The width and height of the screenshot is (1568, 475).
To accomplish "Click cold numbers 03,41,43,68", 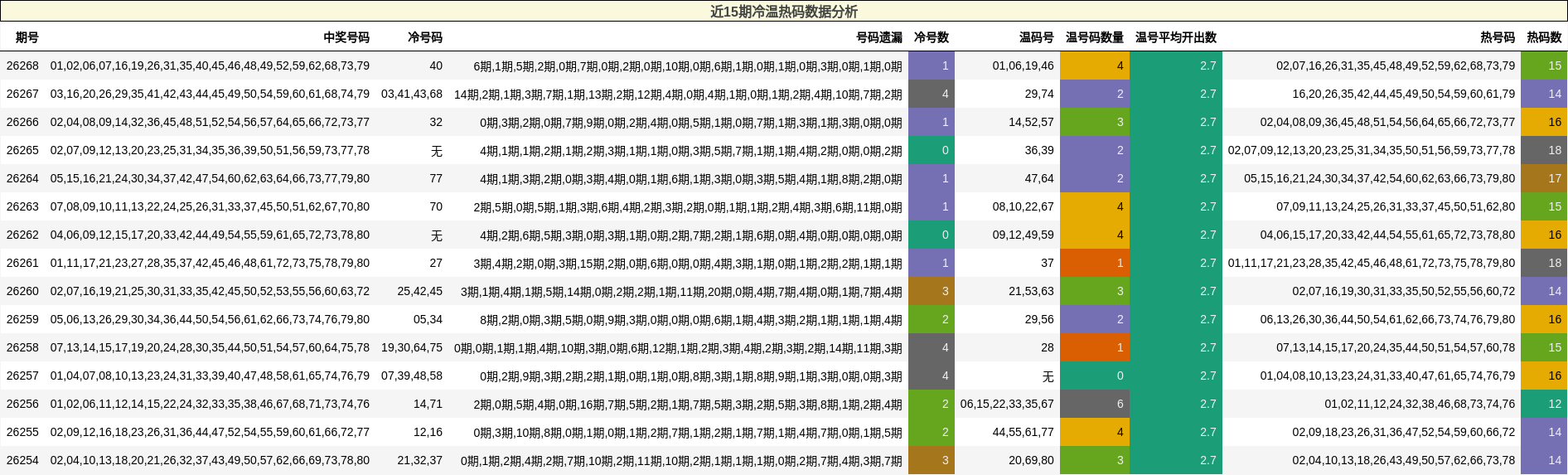I will (412, 94).
